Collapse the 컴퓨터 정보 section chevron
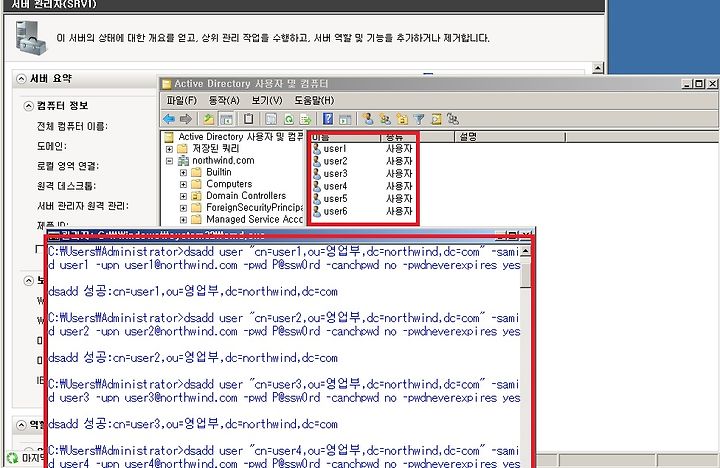 pyautogui.click(x=28, y=106)
